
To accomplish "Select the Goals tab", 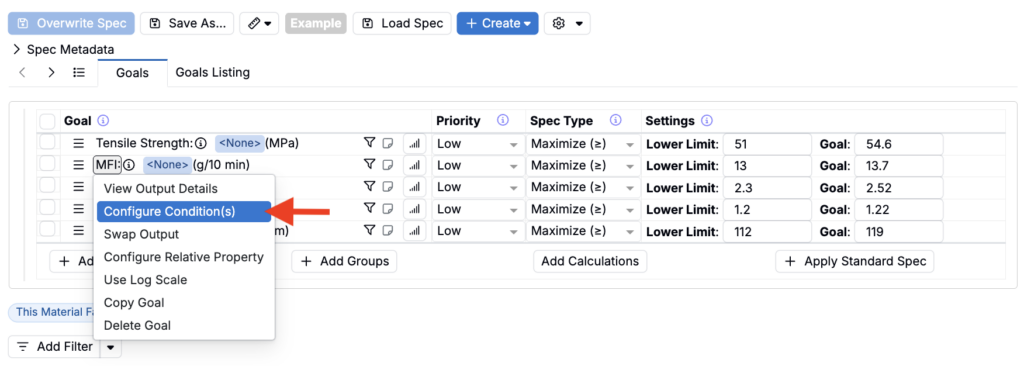I will pyautogui.click(x=133, y=73).
